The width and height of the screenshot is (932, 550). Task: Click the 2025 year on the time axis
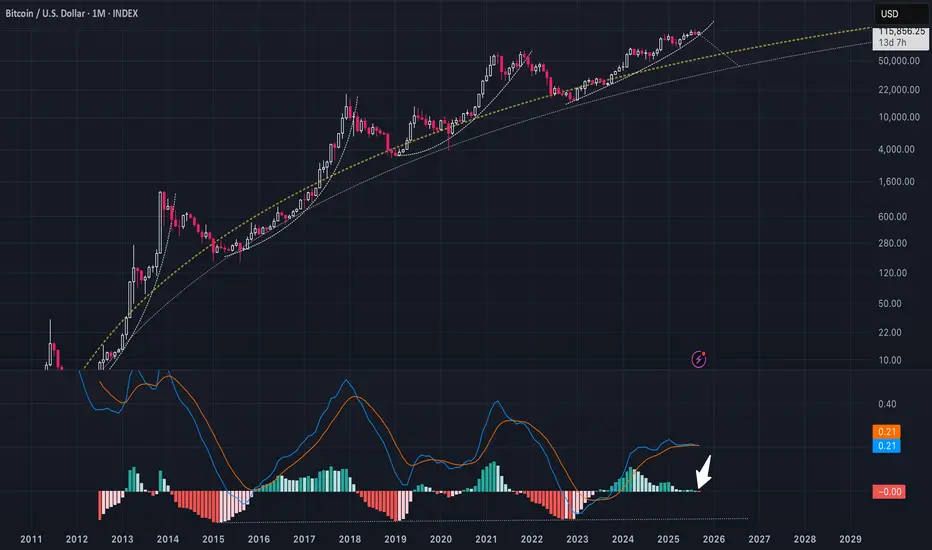pos(668,539)
